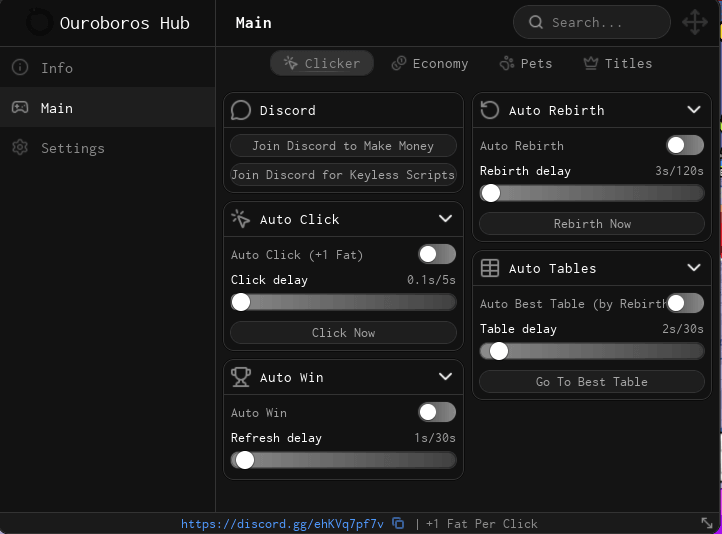Image resolution: width=722 pixels, height=534 pixels.
Task: Click the Refresh delay slider handle
Action: click(245, 460)
